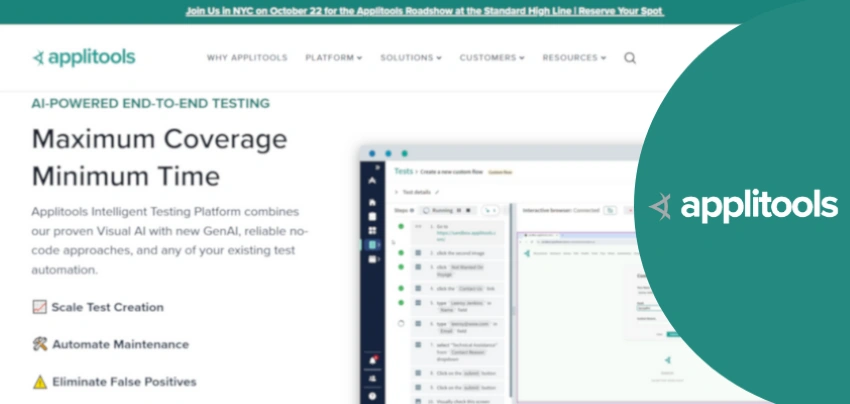Image resolution: width=850 pixels, height=404 pixels.
Task: Open help with the question mark icon
Action: click(372, 396)
